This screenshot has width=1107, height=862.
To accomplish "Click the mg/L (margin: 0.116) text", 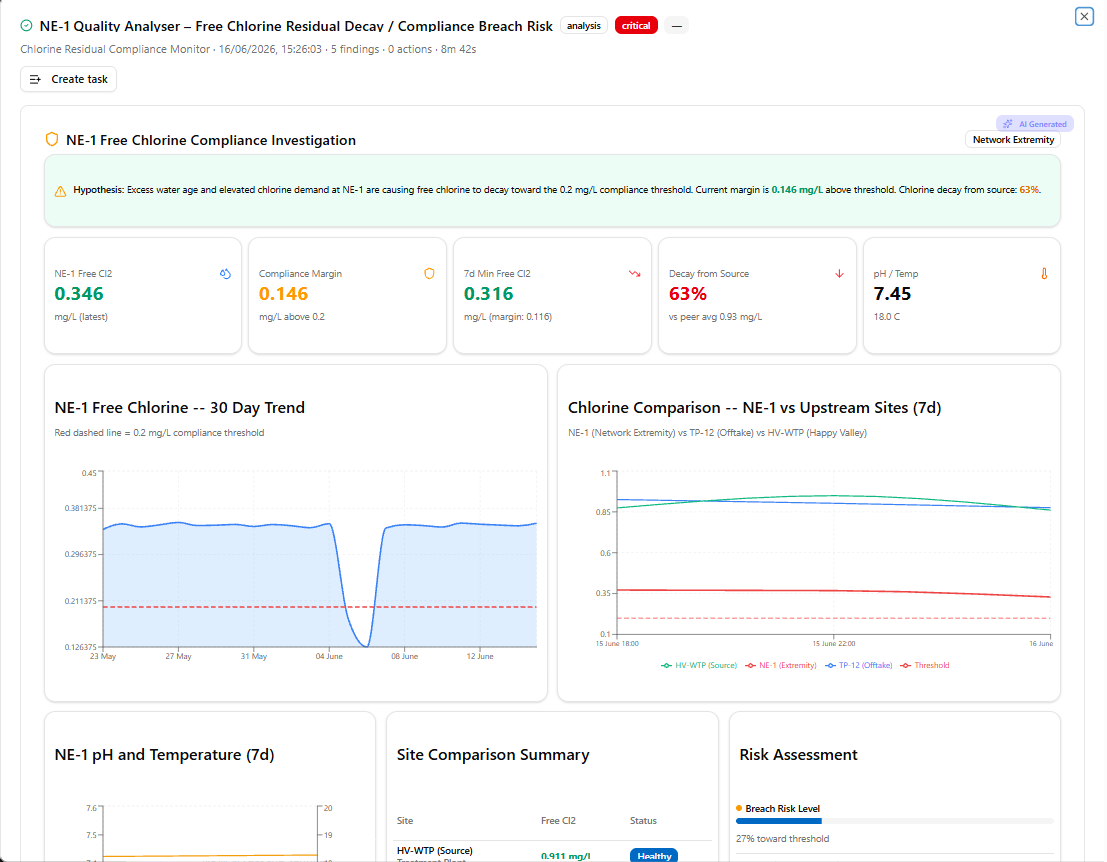I will coord(508,317).
